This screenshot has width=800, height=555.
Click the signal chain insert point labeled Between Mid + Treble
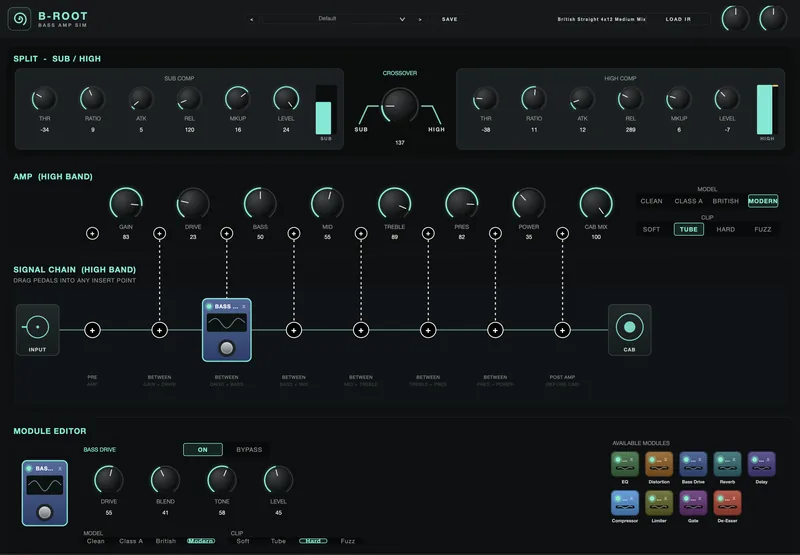click(x=361, y=330)
